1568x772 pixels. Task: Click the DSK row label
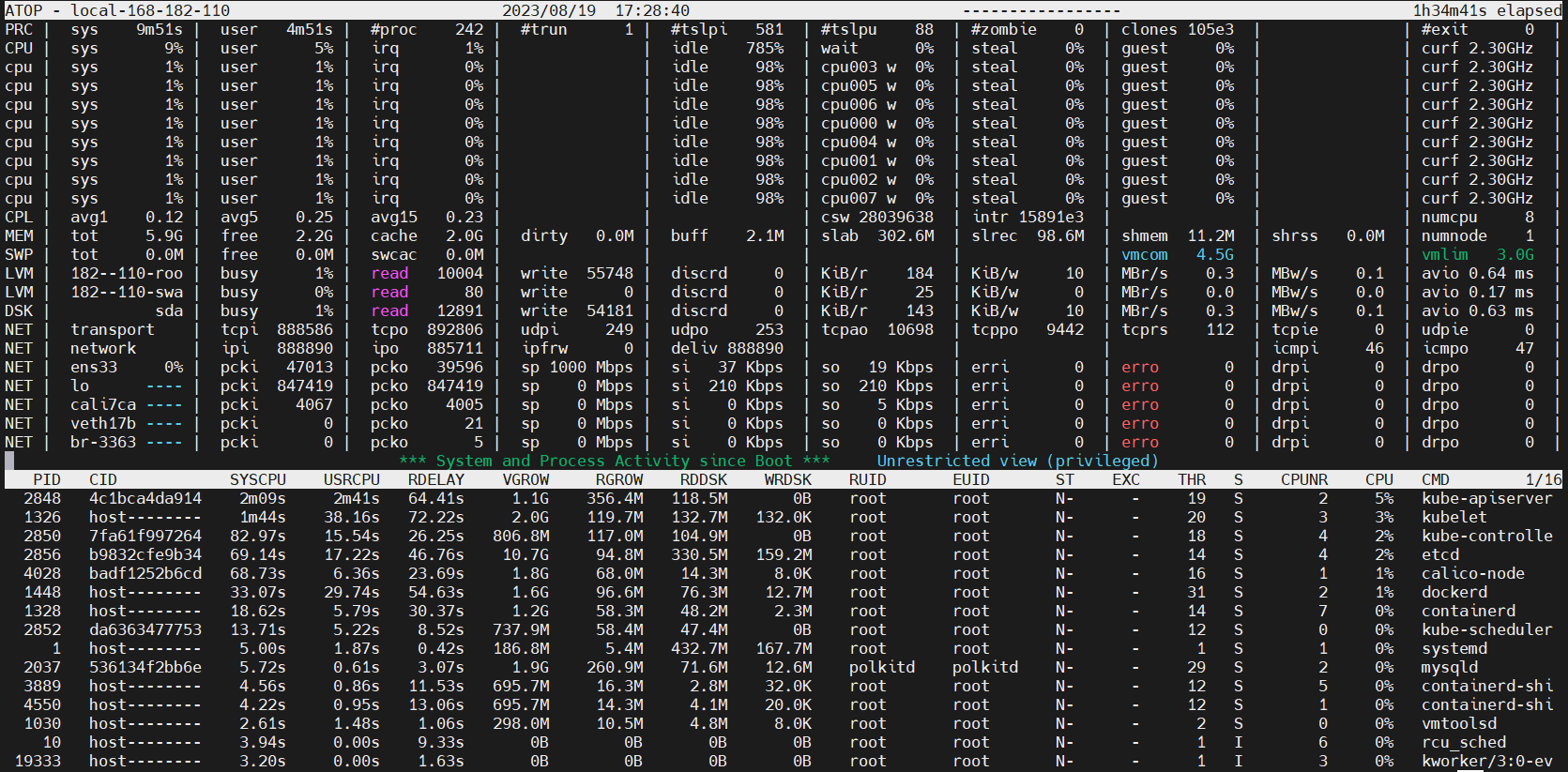tap(19, 310)
